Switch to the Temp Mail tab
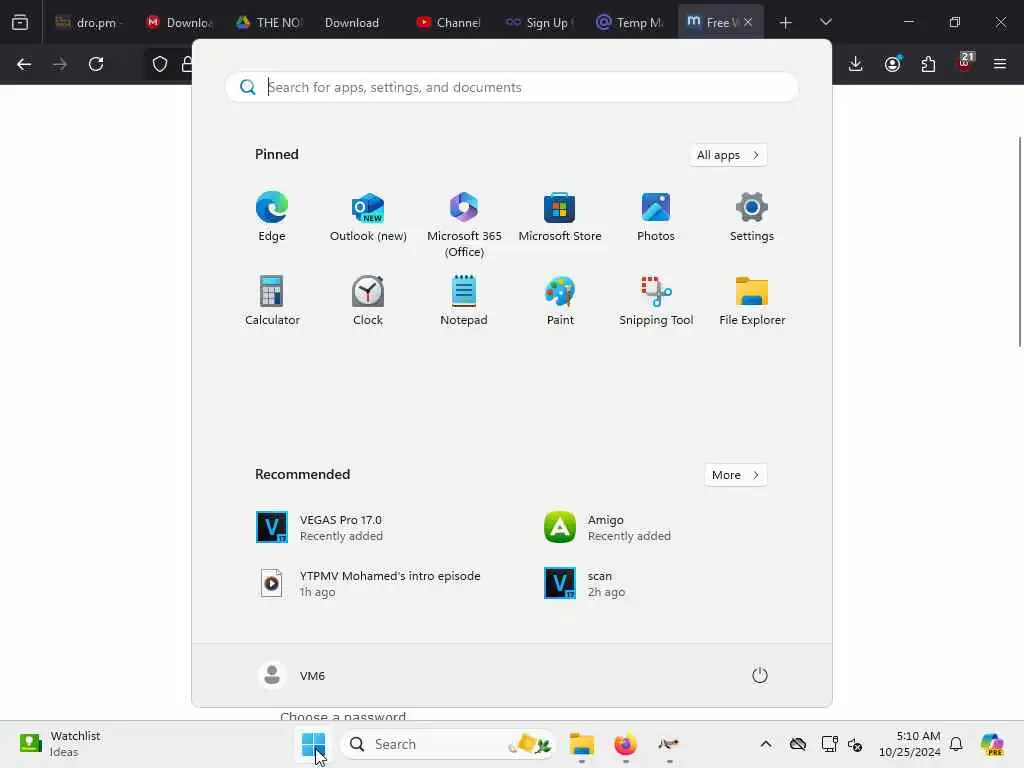Viewport: 1024px width, 768px height. click(x=630, y=22)
